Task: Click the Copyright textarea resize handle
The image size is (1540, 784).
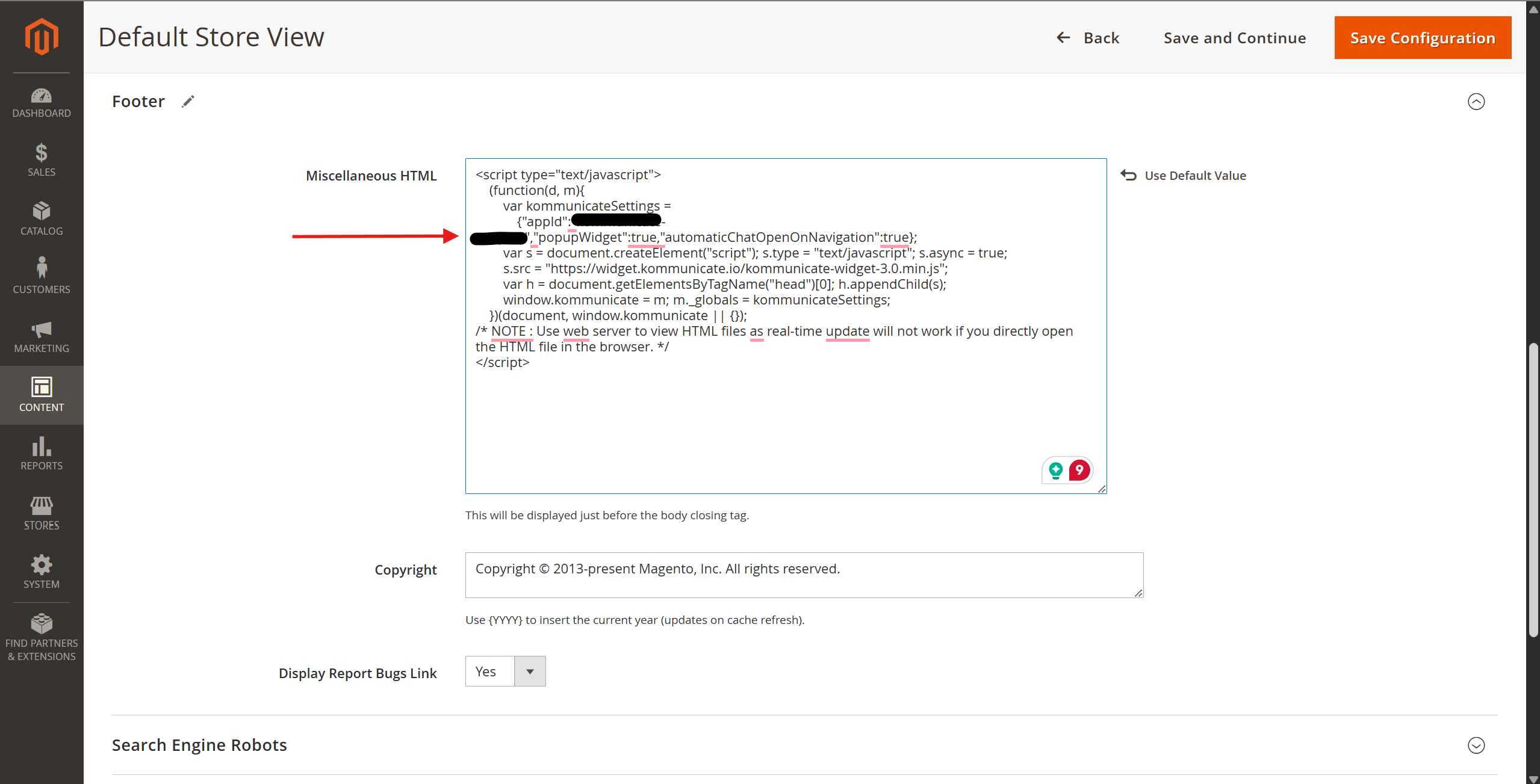Action: [1138, 593]
